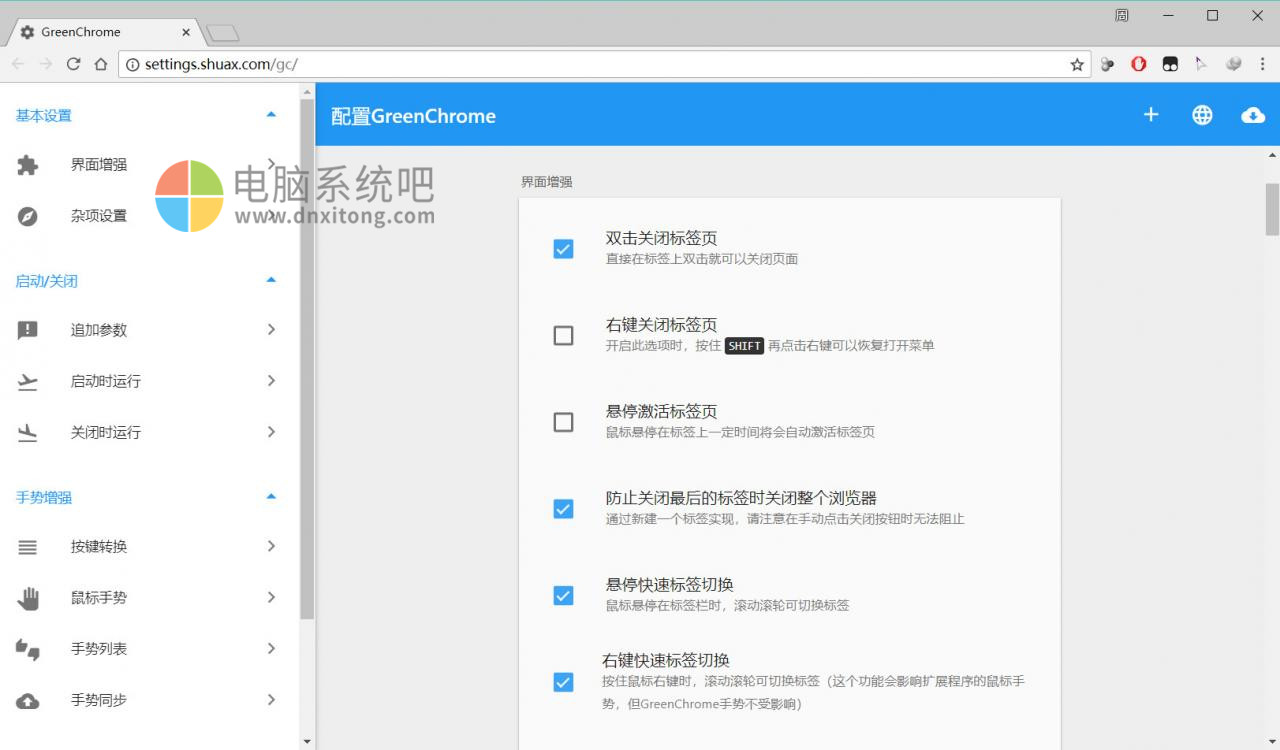Click the alert bubble icon beside 追加参数

coord(28,330)
